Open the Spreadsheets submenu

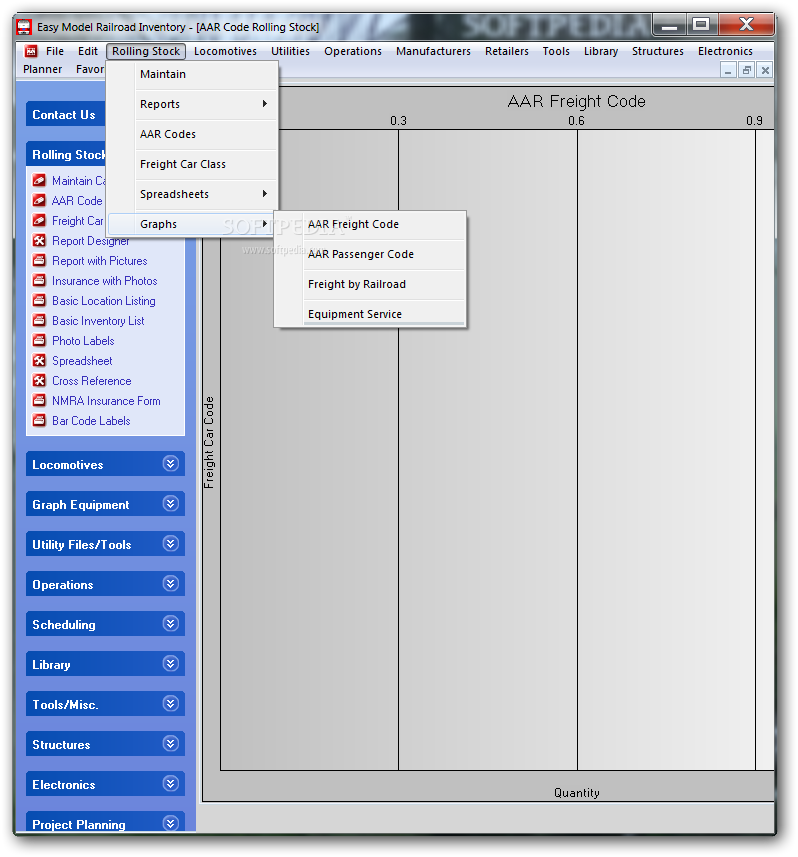192,194
